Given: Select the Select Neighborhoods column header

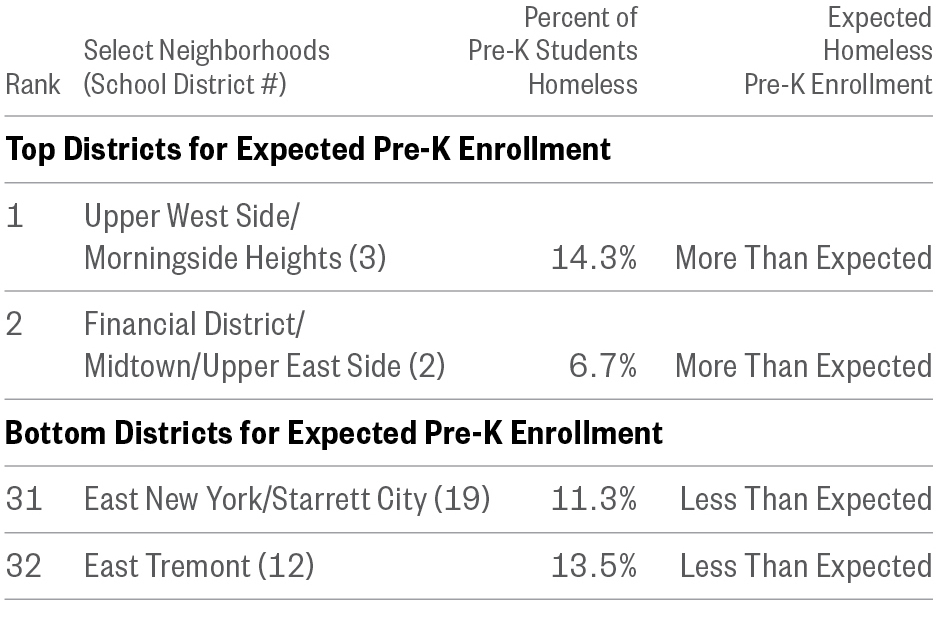Looking at the screenshot, I should (206, 67).
